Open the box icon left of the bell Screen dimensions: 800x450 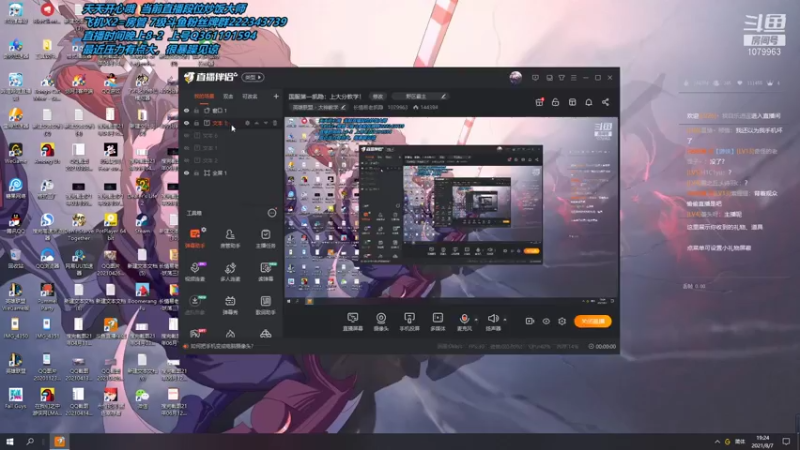pyautogui.click(x=572, y=102)
